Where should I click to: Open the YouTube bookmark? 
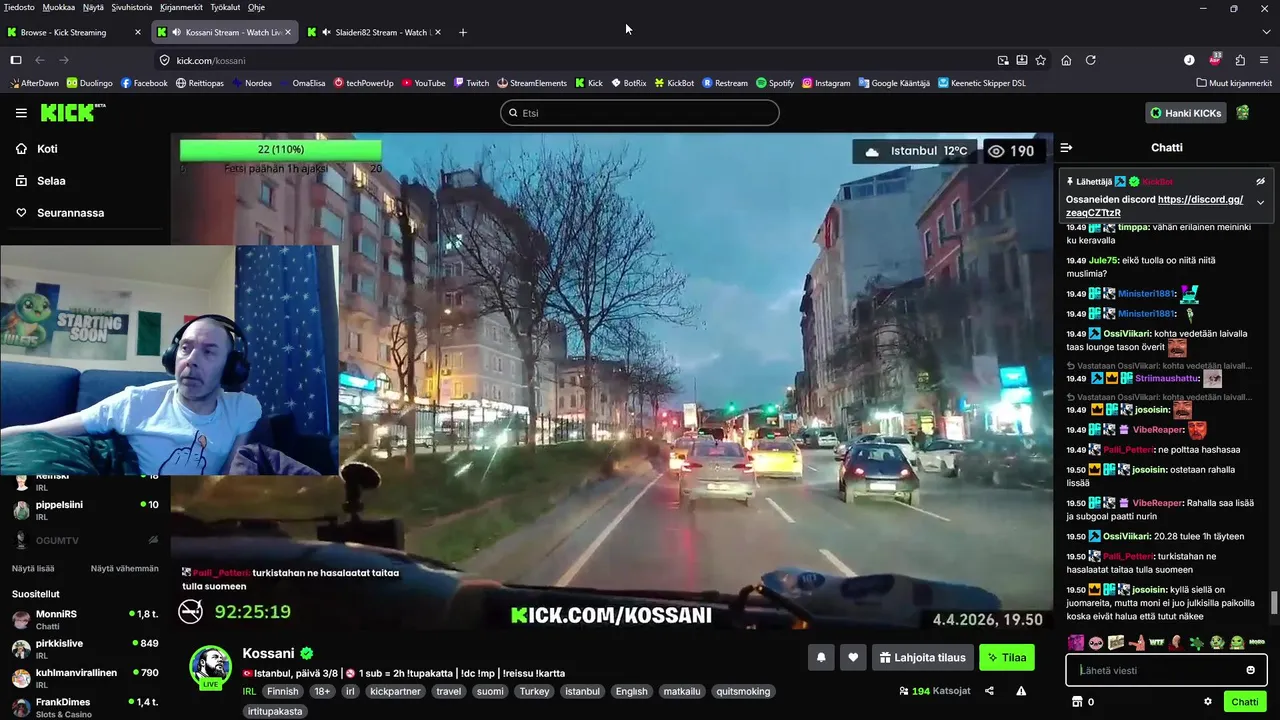click(x=423, y=83)
